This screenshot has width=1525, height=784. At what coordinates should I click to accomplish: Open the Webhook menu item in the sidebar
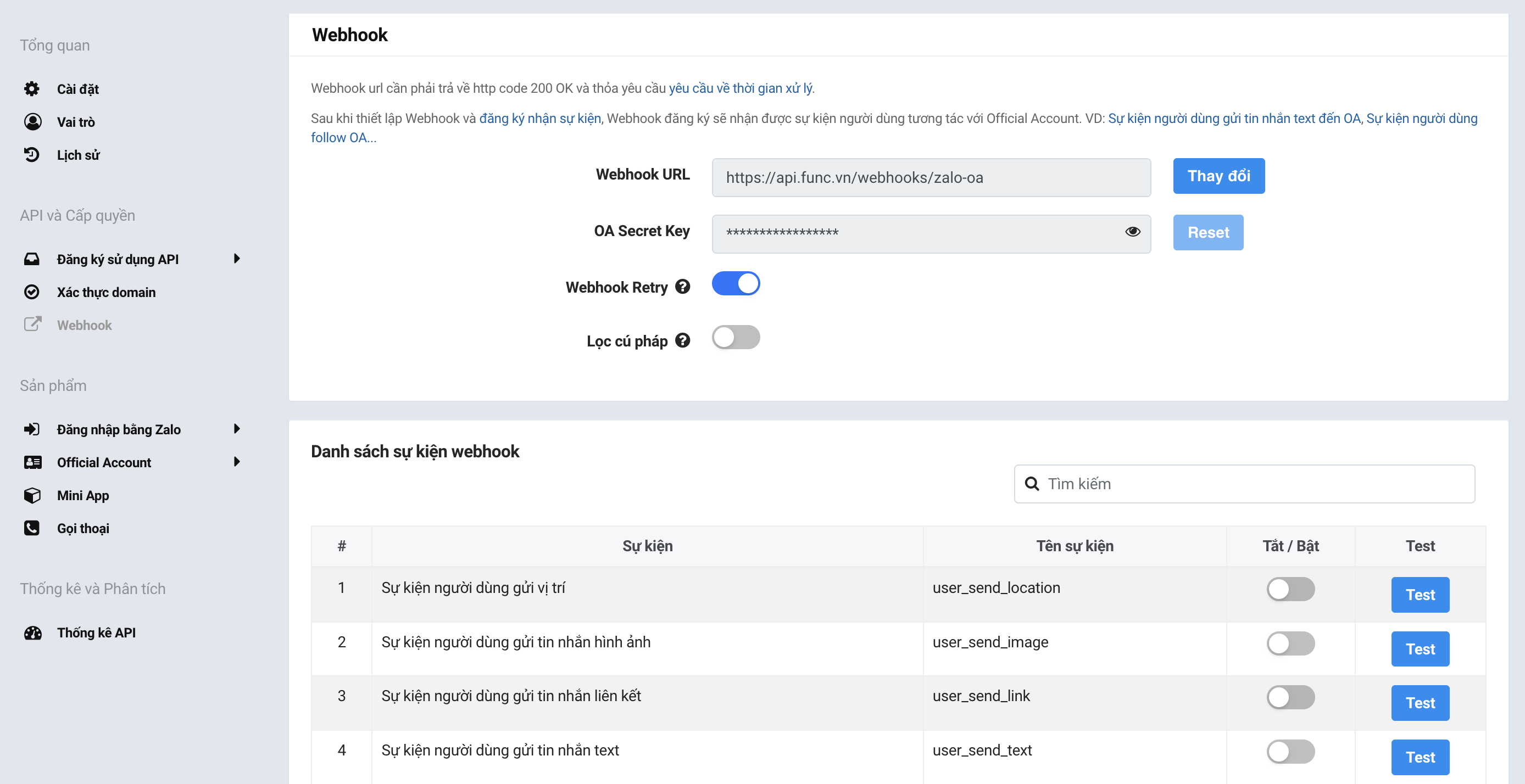point(84,325)
